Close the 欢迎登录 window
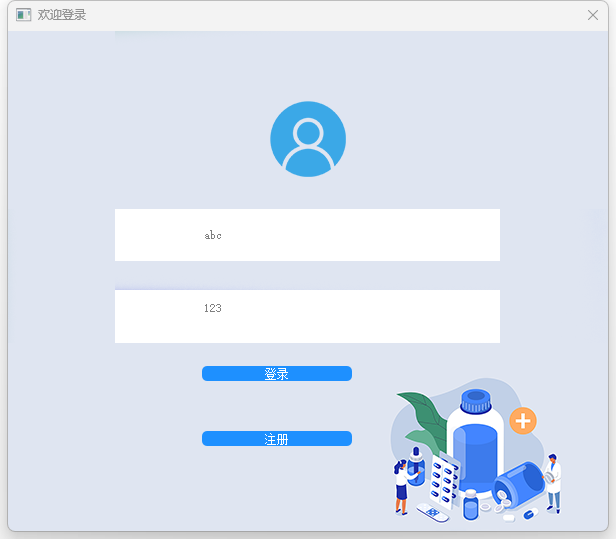 (593, 15)
